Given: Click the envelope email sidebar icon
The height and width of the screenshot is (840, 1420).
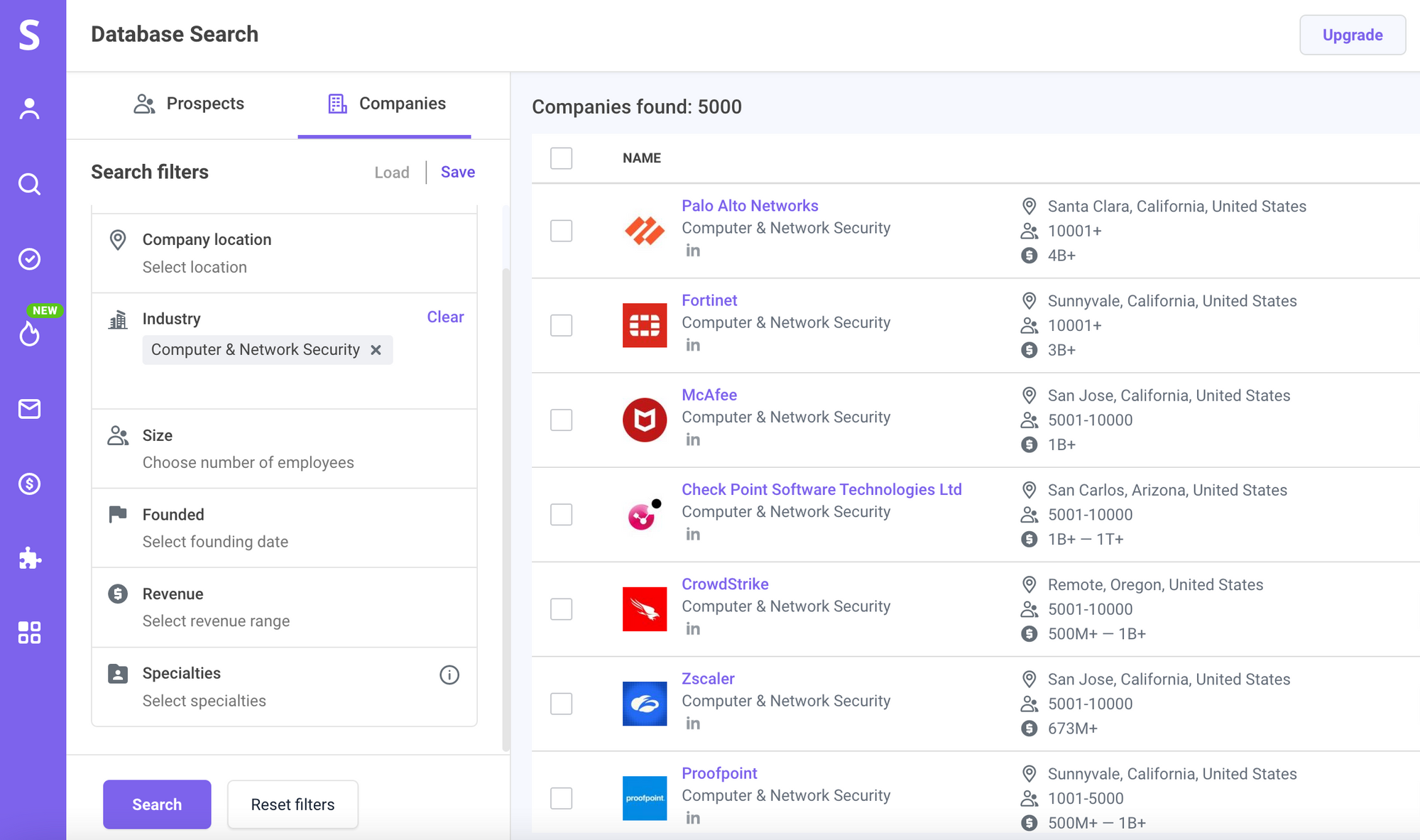Looking at the screenshot, I should (x=29, y=409).
